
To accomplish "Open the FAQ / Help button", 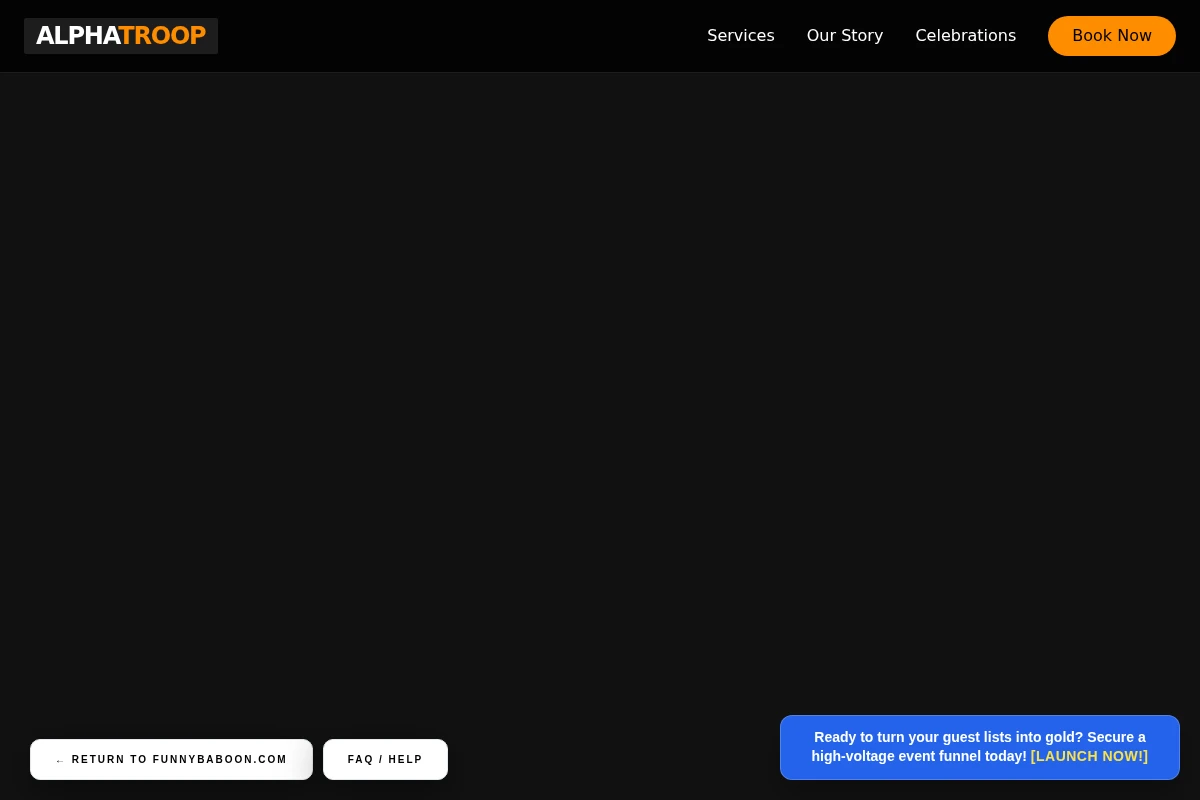I will coord(385,760).
